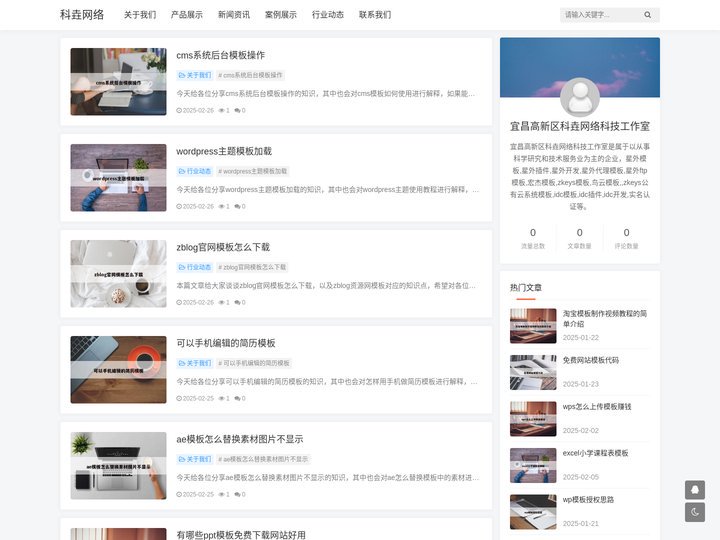This screenshot has width=720, height=540.
Task: Click the 文章数量 stat counter
Action: pyautogui.click(x=579, y=238)
